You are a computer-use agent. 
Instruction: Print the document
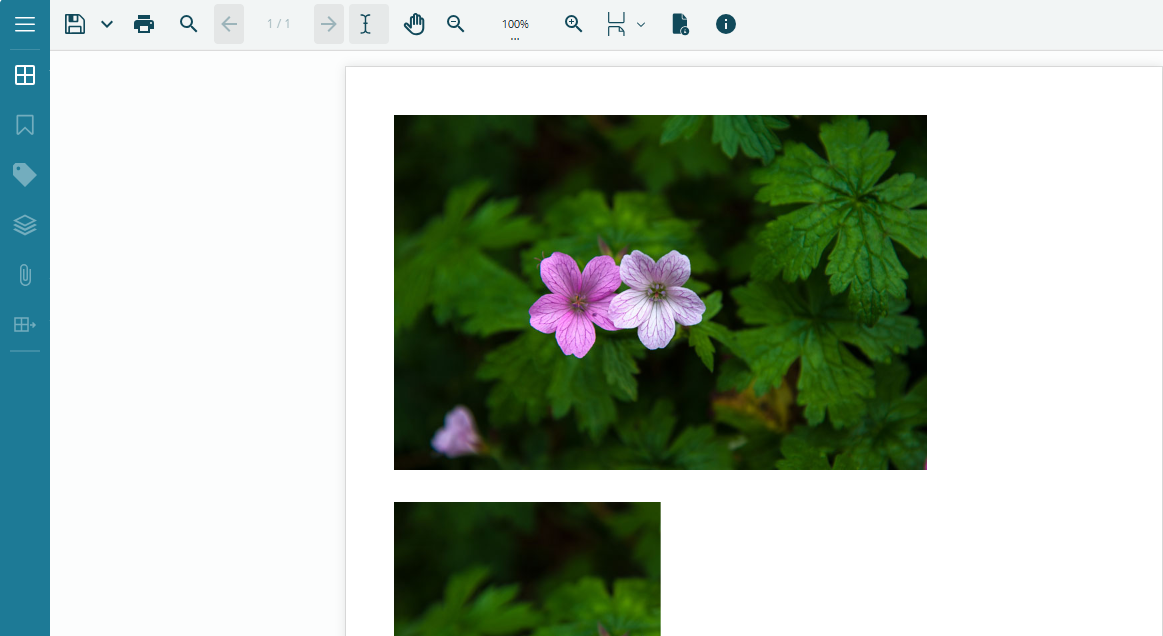pyautogui.click(x=144, y=24)
